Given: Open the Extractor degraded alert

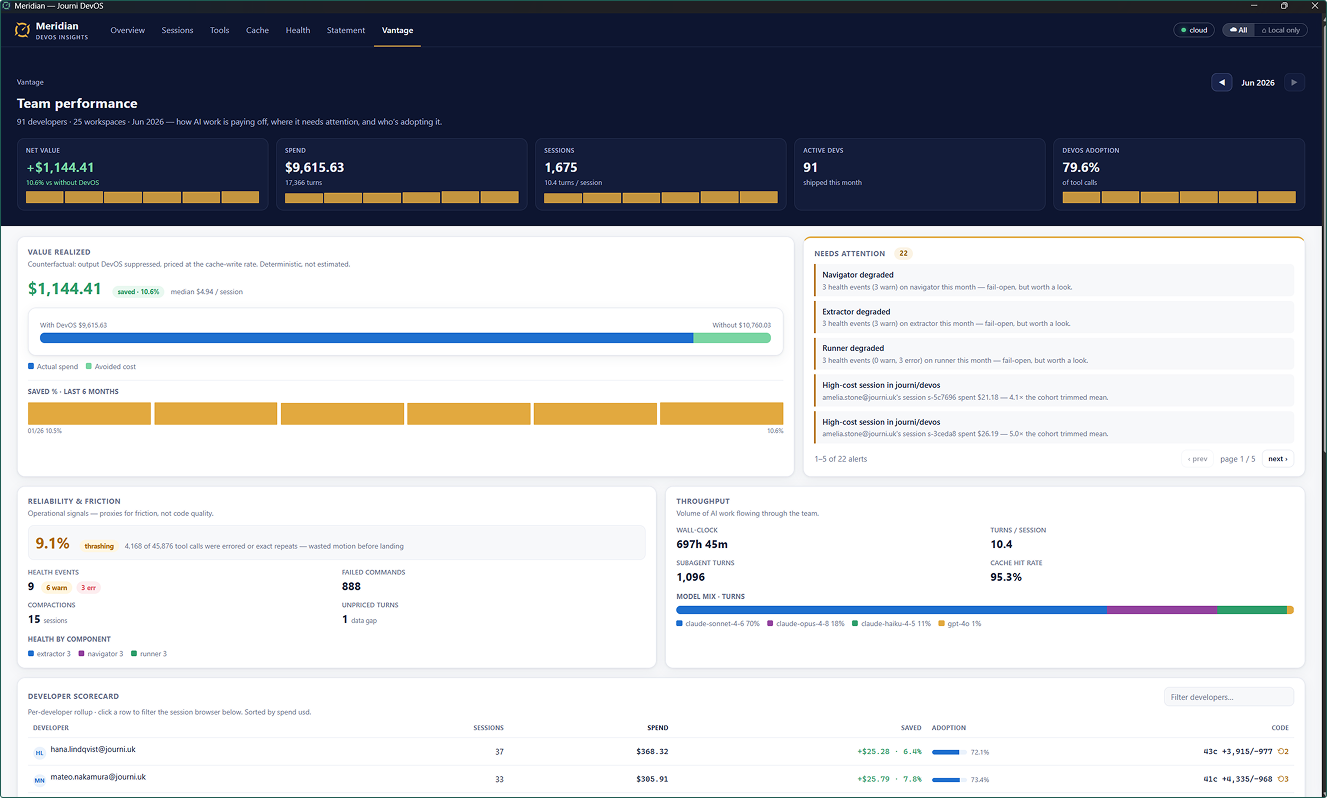Looking at the screenshot, I should [1054, 317].
